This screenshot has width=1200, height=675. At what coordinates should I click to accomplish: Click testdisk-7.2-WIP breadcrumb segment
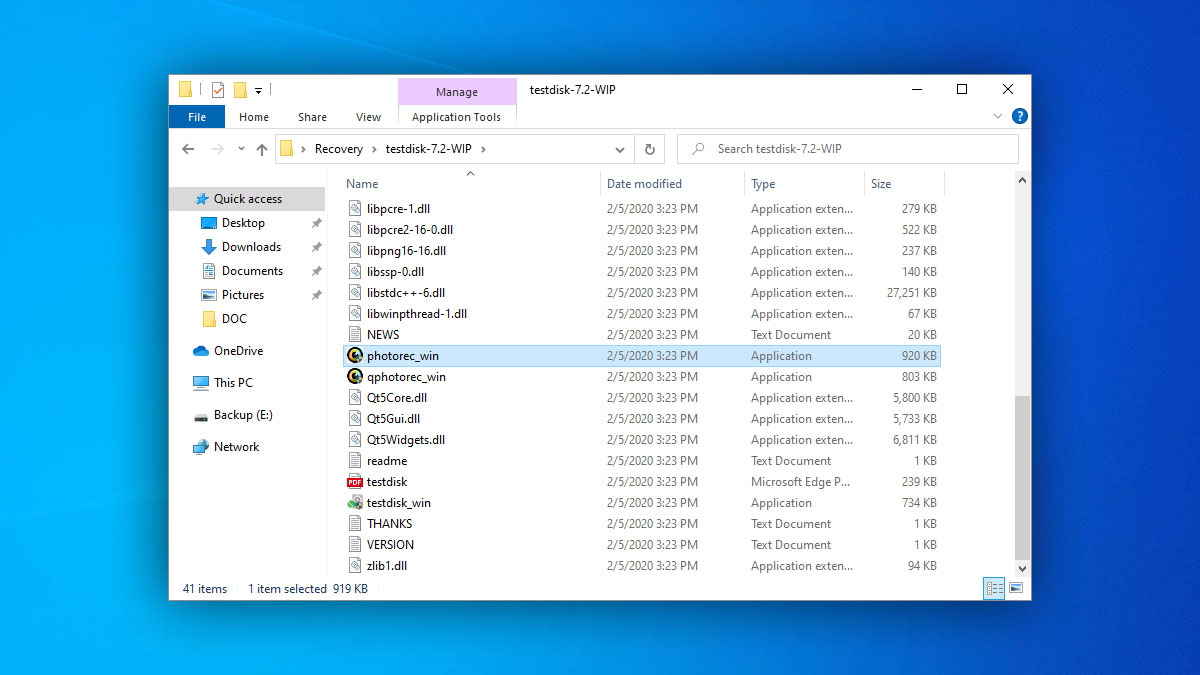pos(428,149)
